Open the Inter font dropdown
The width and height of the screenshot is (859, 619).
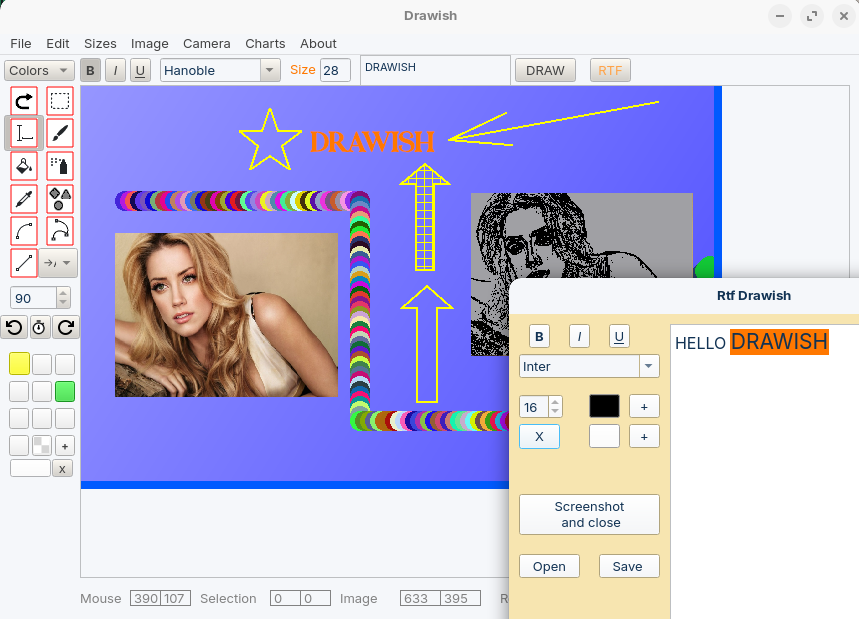click(589, 366)
